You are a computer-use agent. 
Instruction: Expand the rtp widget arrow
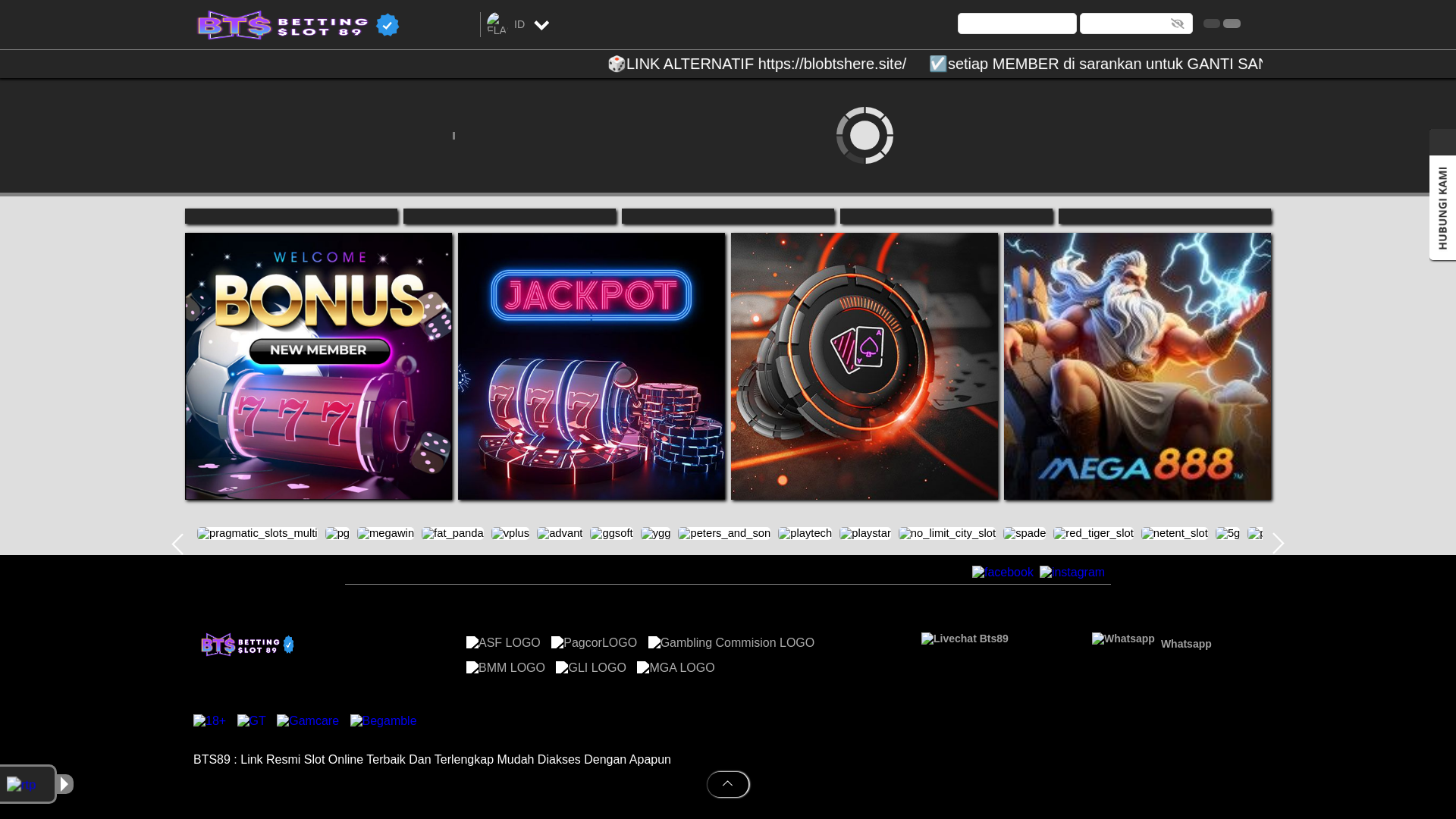click(x=65, y=784)
